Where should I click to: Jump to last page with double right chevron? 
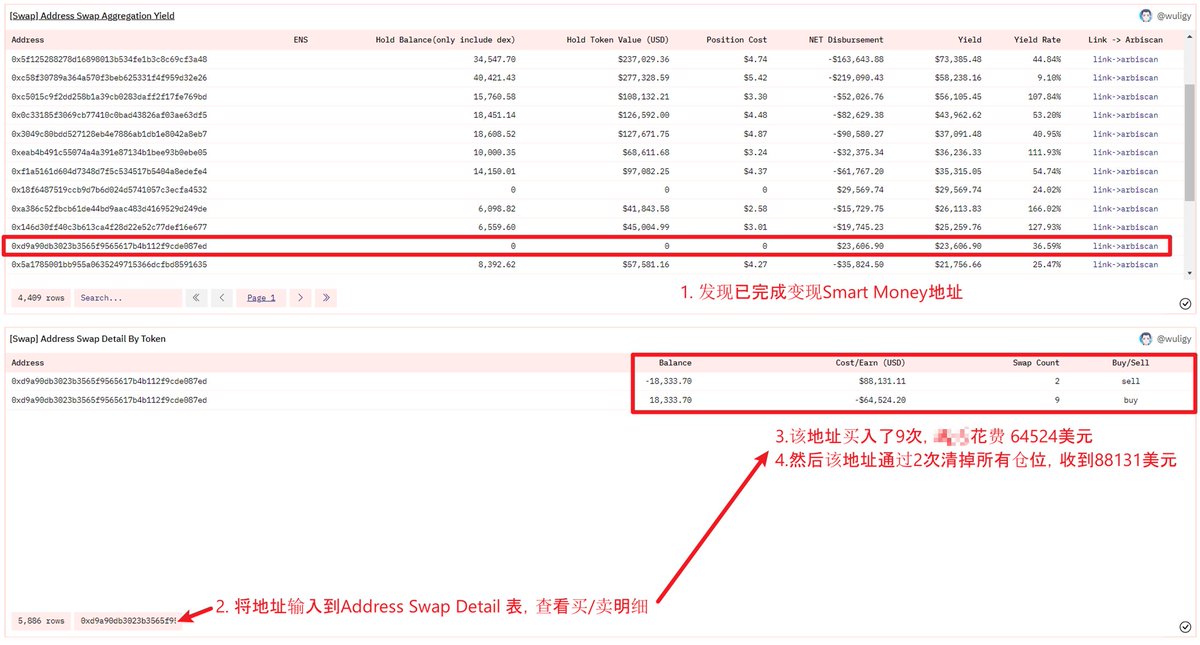(x=326, y=298)
